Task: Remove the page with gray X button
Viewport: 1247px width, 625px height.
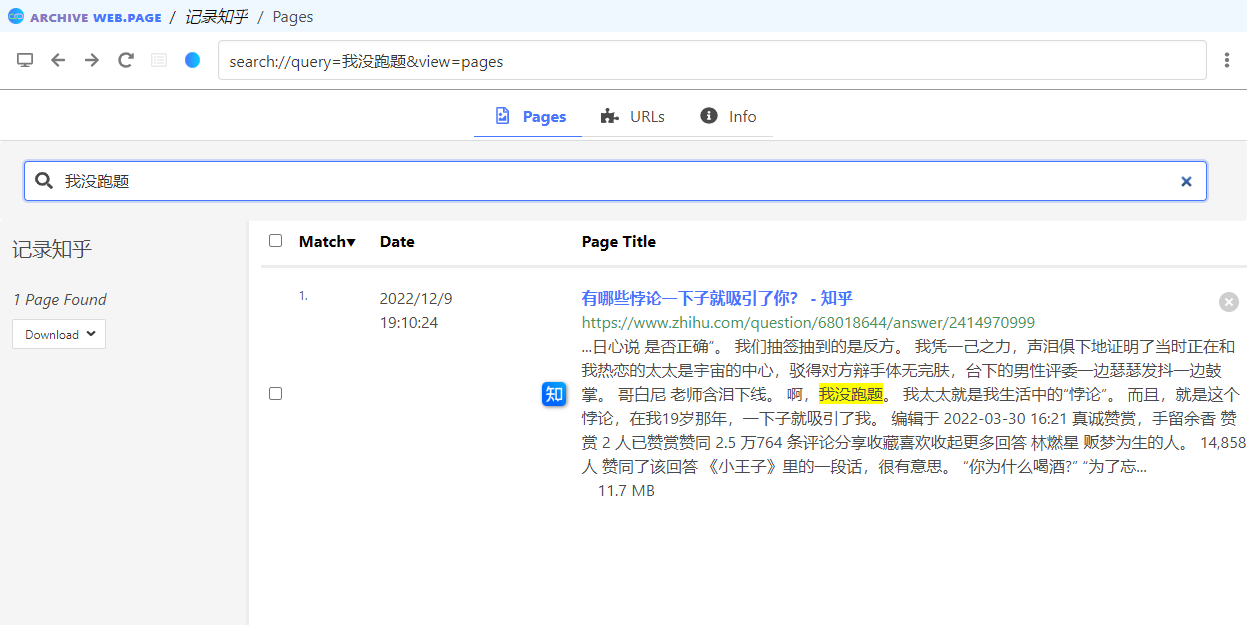Action: click(1229, 302)
